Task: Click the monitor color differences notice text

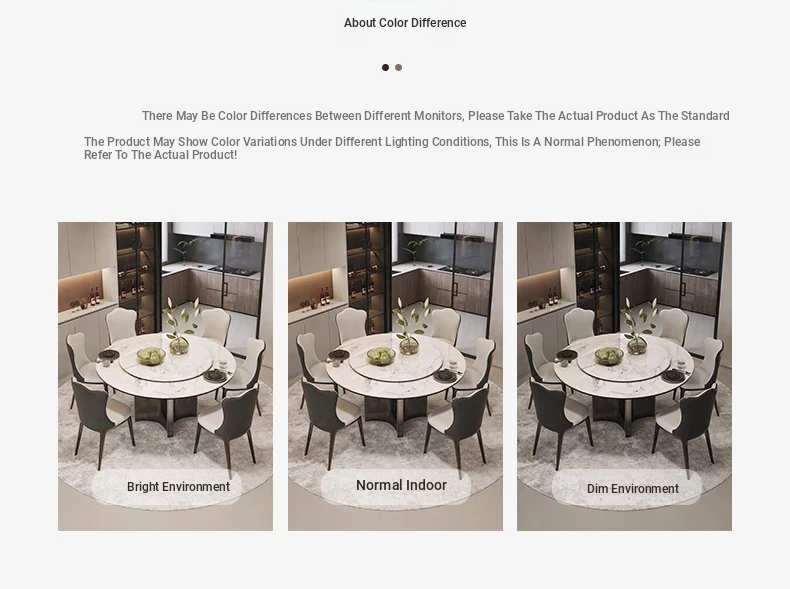Action: pyautogui.click(x=436, y=116)
